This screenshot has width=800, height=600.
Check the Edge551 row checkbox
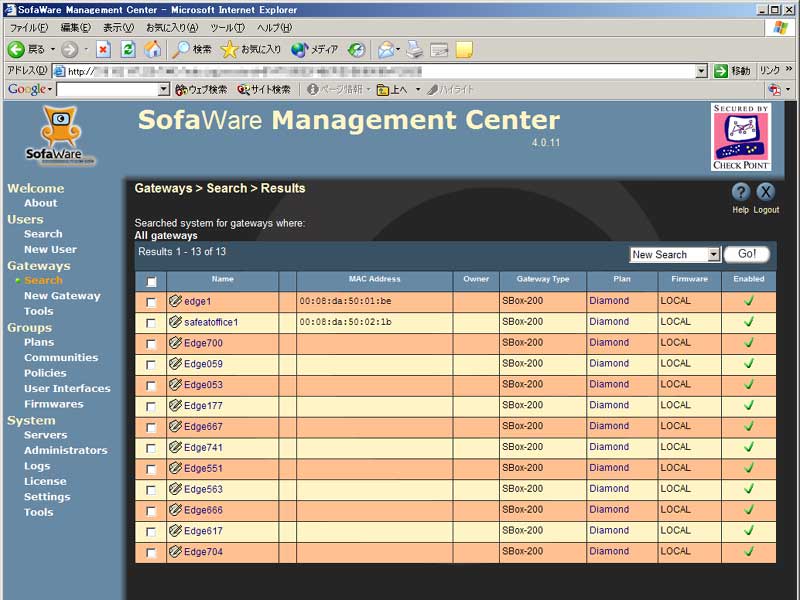(x=151, y=469)
